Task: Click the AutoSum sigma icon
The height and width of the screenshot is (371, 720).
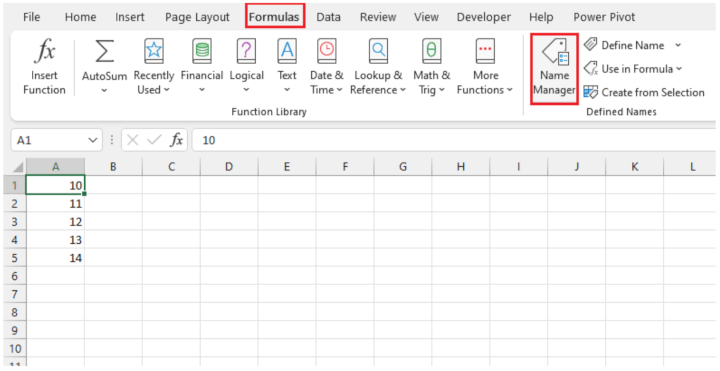Action: 104,51
